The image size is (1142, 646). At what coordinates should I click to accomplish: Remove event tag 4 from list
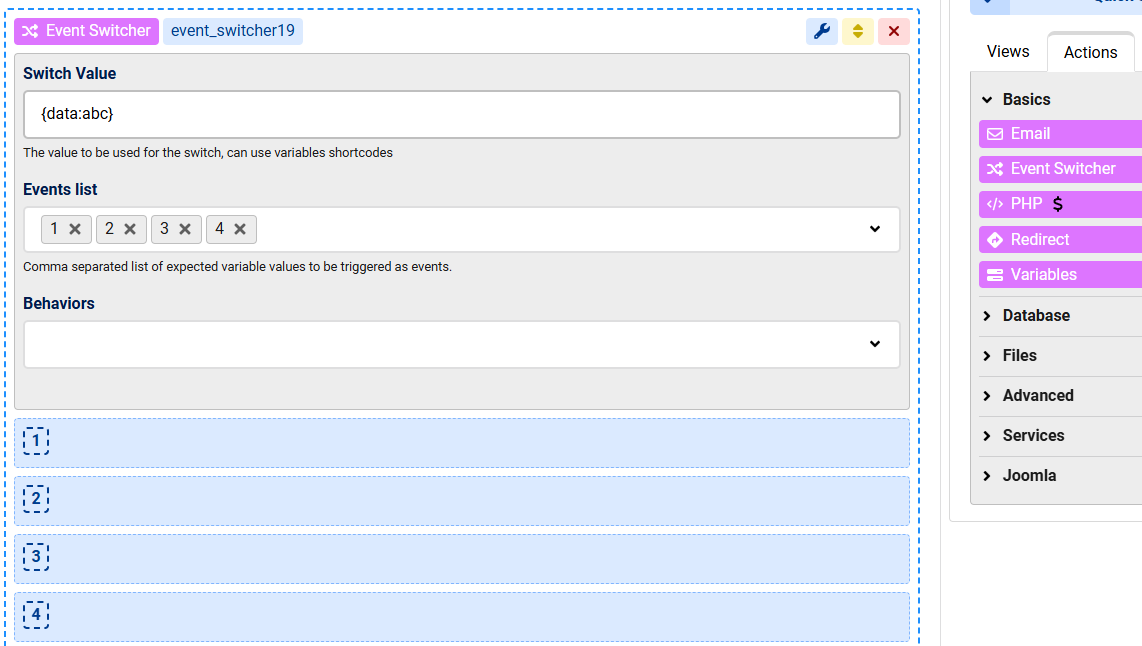[240, 229]
